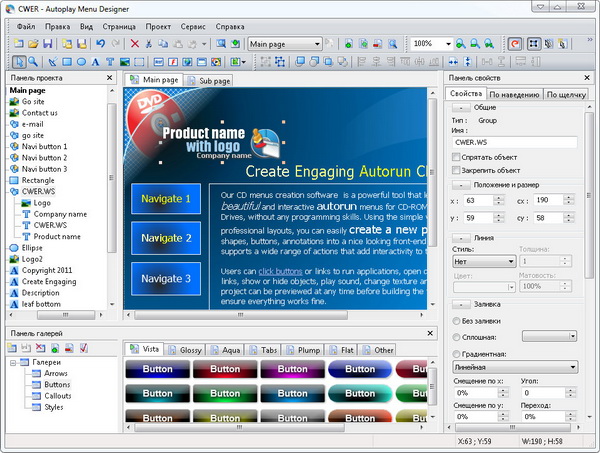Click the Preview project icon

tap(221, 44)
